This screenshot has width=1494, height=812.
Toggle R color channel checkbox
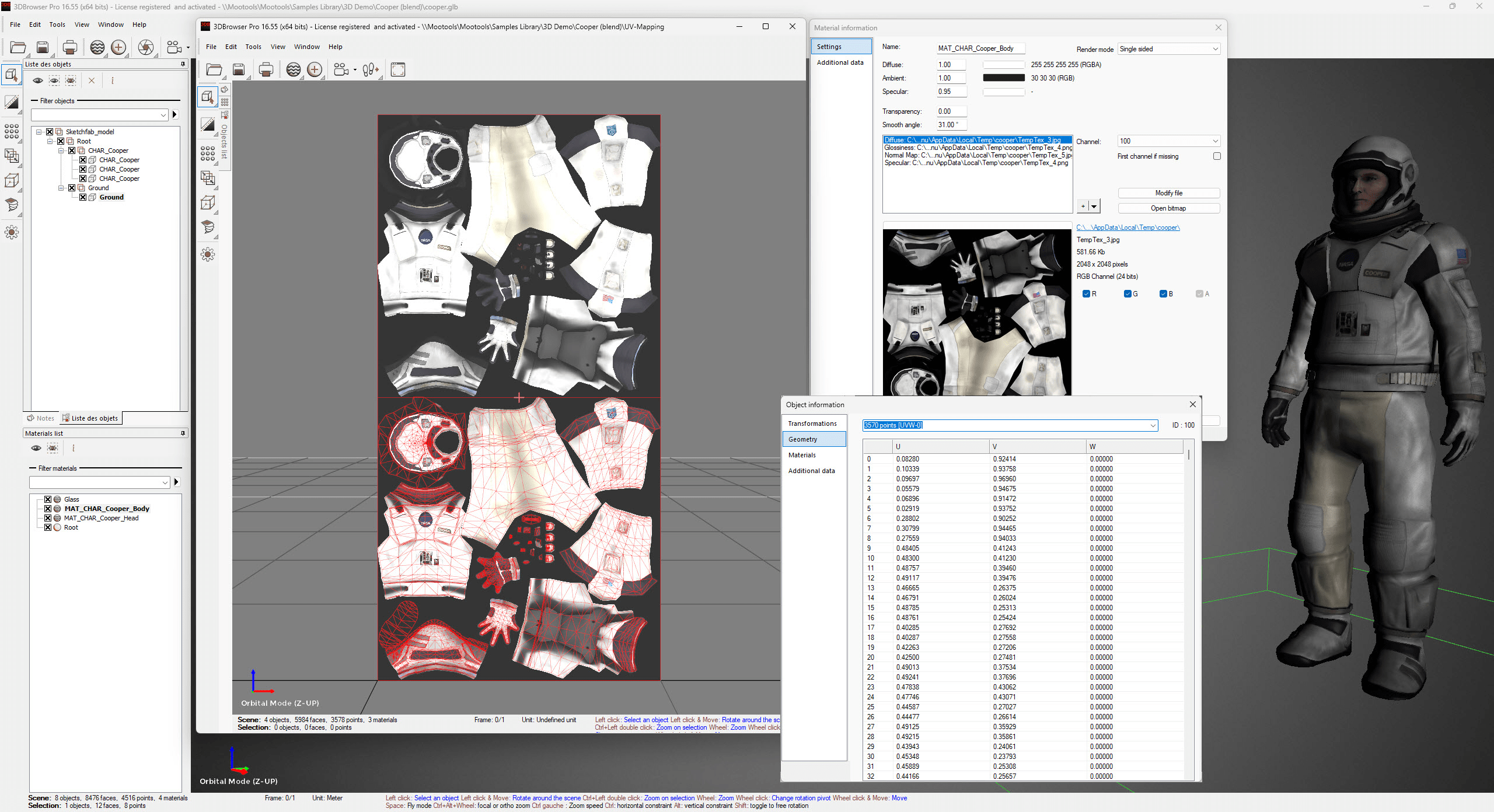point(1086,294)
